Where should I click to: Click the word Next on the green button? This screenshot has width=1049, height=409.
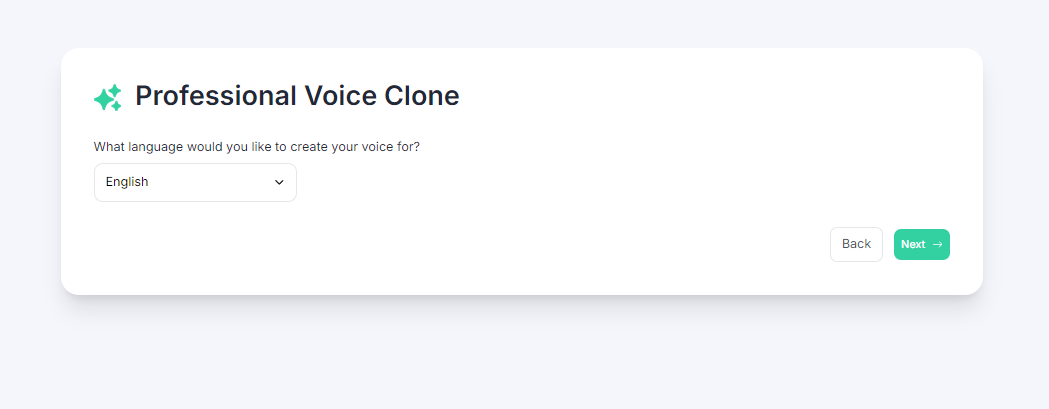coord(913,244)
